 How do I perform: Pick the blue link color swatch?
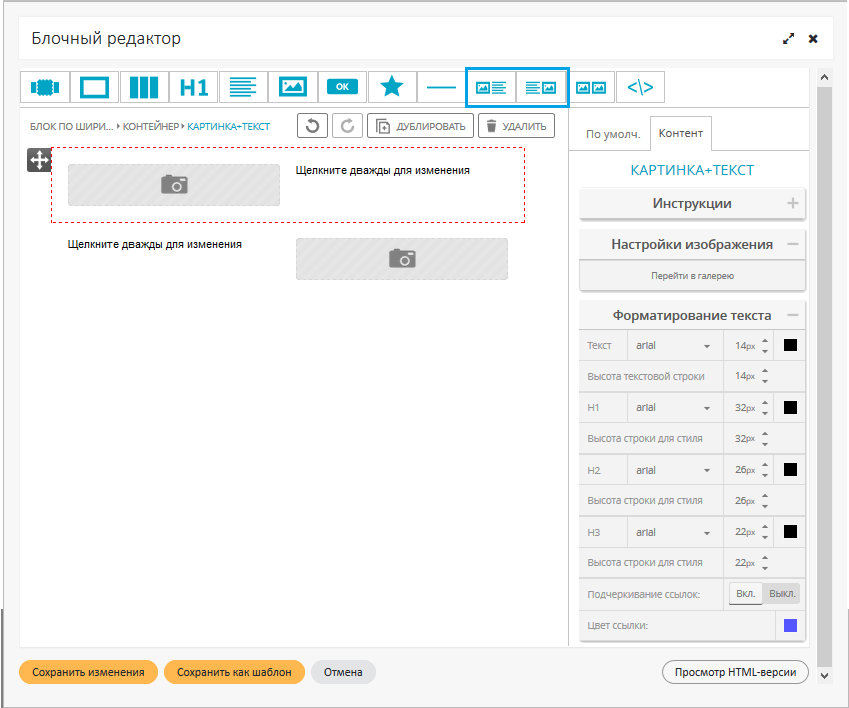(790, 626)
